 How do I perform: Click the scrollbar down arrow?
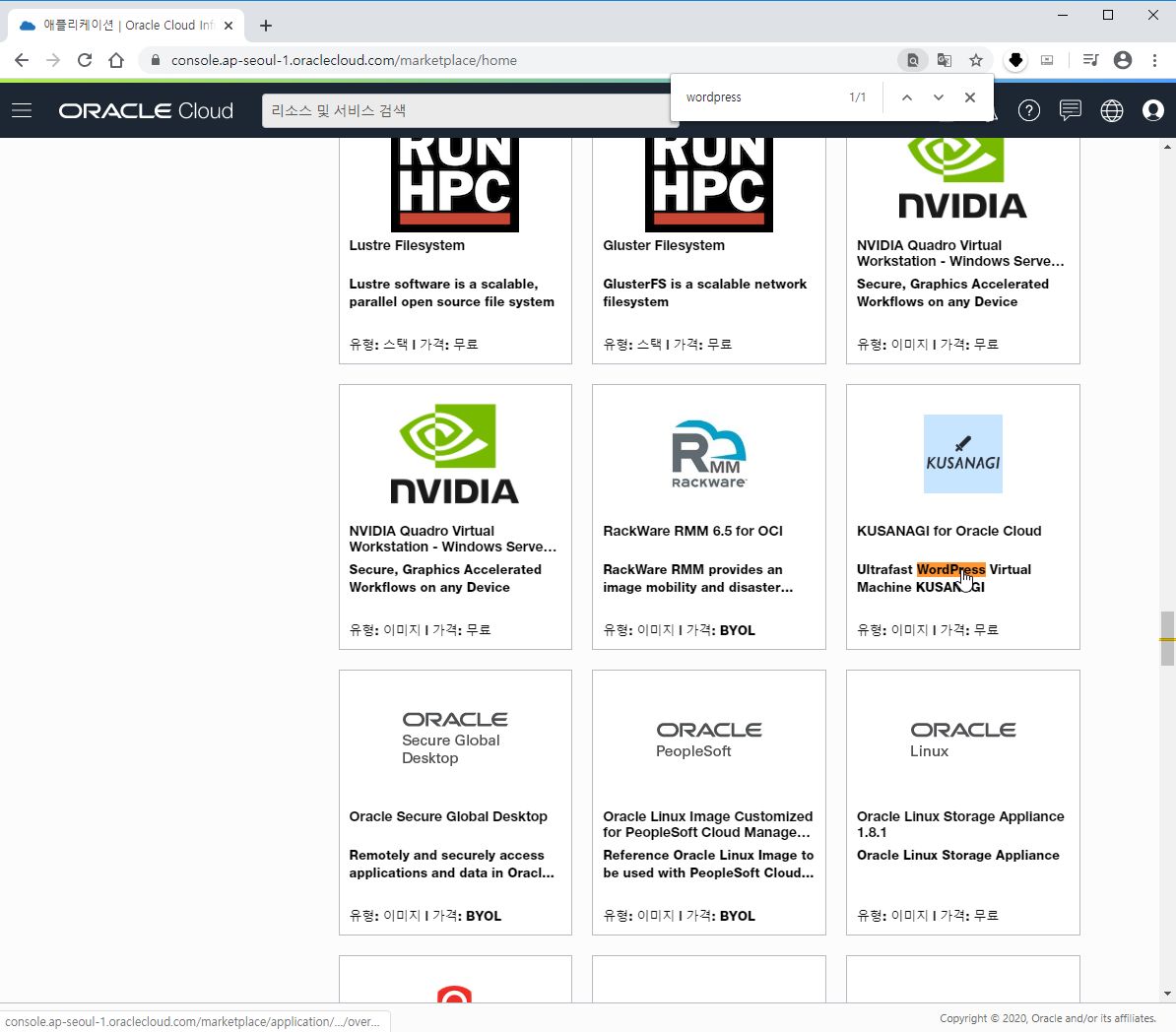pyautogui.click(x=1167, y=994)
